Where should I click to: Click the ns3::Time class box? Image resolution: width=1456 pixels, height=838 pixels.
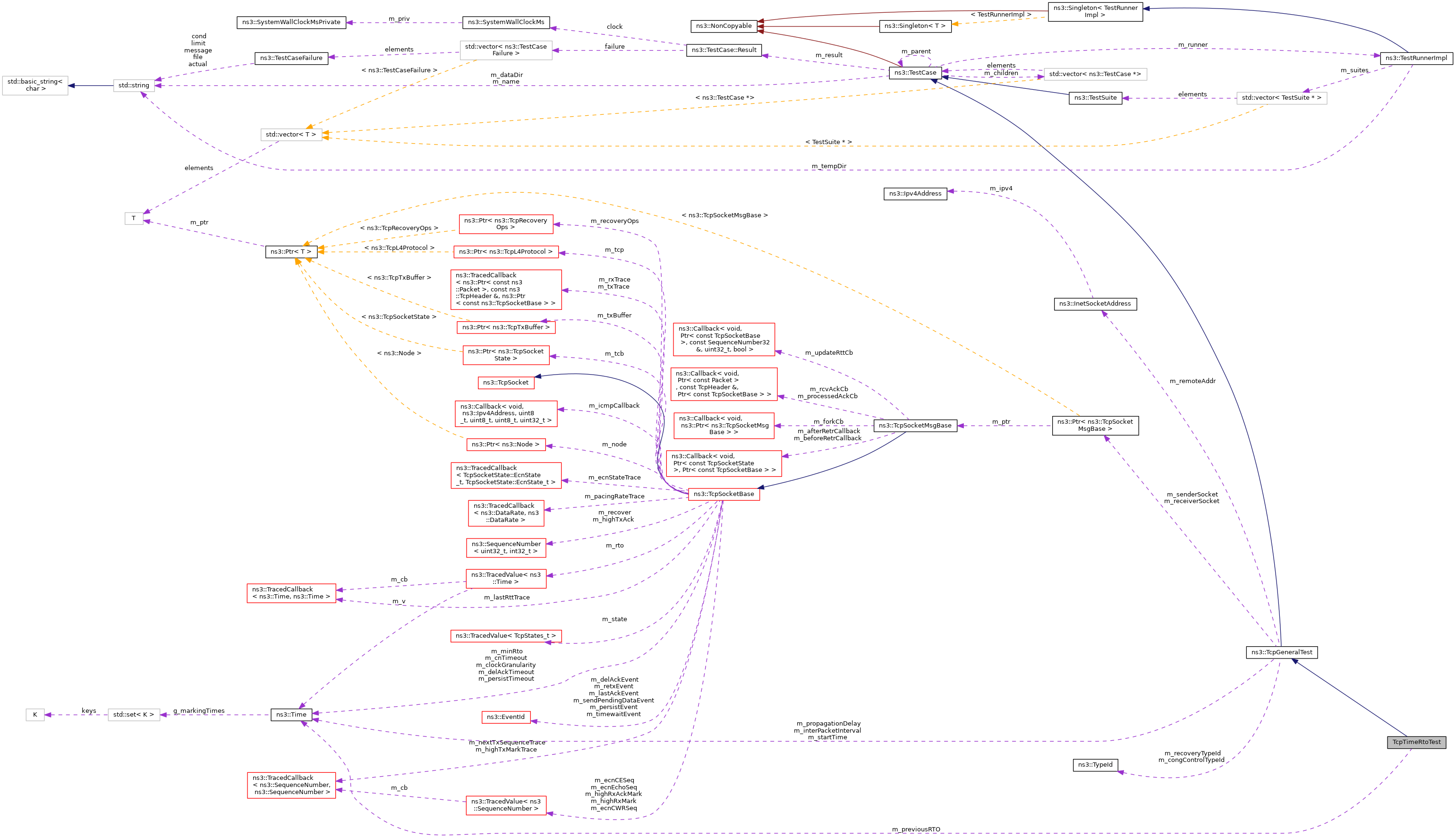[291, 714]
